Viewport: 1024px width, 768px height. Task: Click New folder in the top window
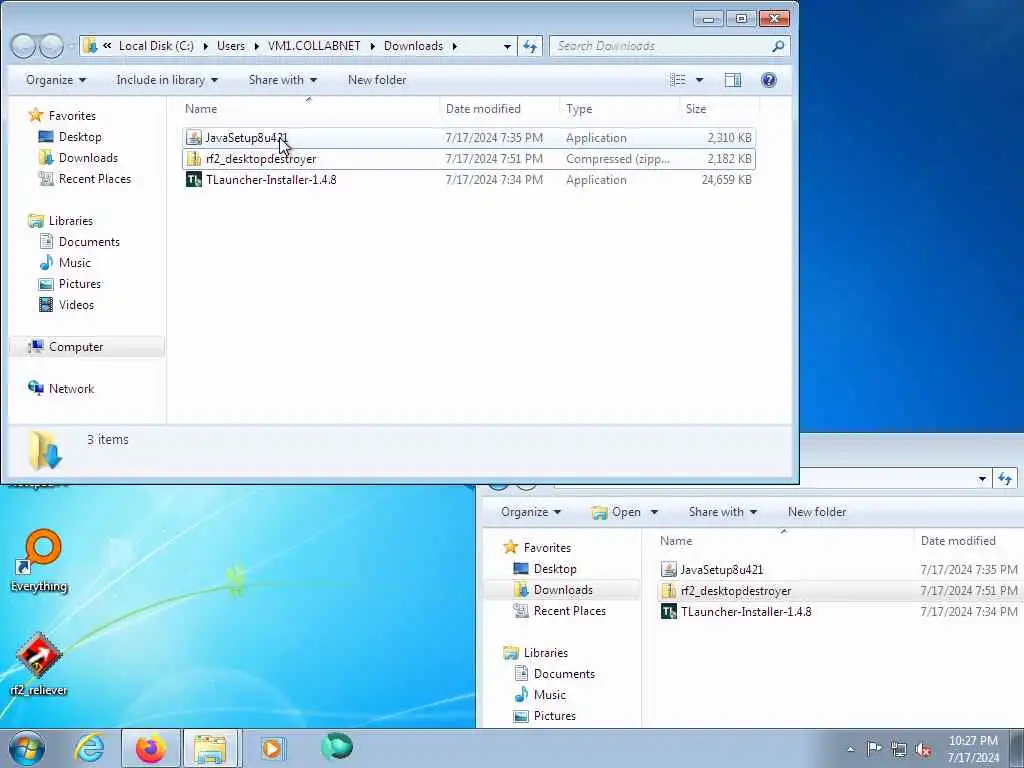point(377,80)
